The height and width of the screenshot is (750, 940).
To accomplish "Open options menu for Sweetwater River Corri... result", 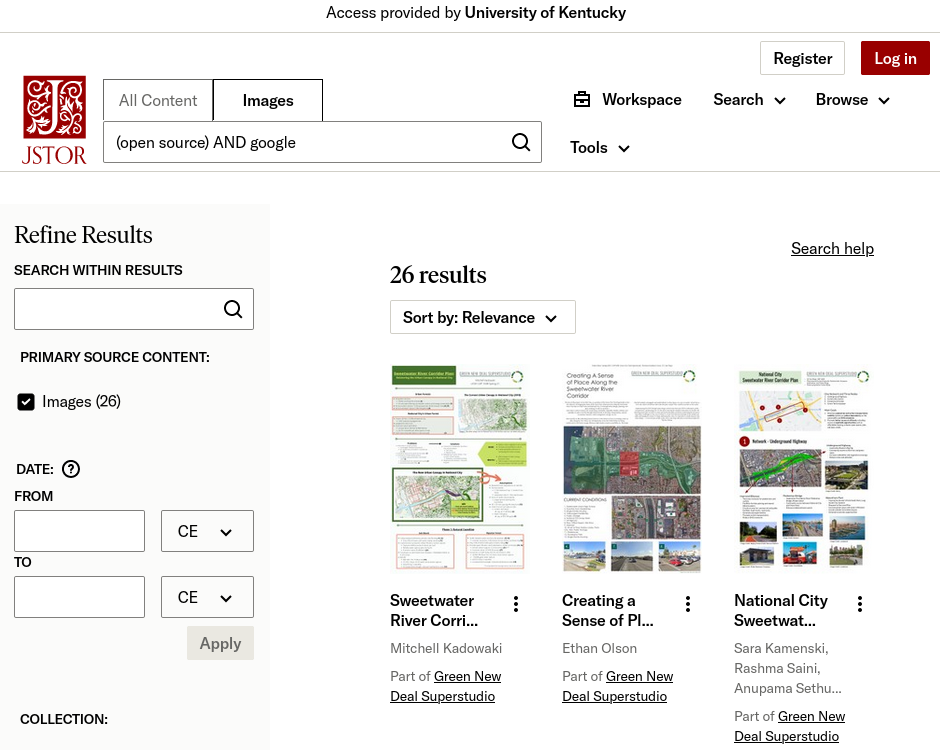I will (x=516, y=604).
